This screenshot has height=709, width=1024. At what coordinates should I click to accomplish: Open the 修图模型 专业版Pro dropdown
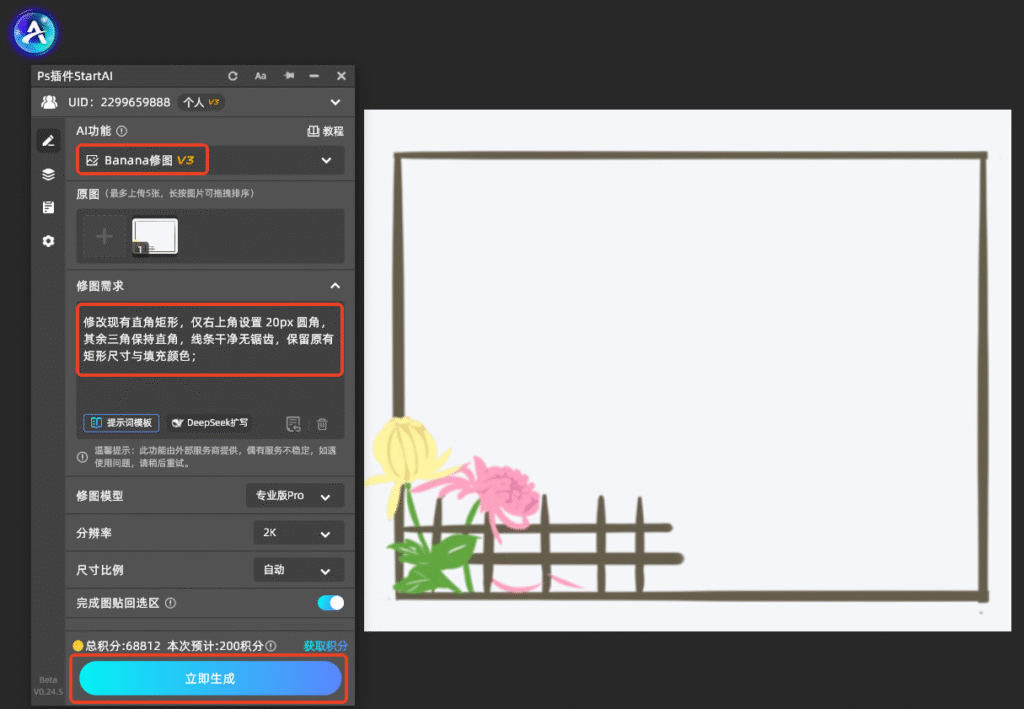pyautogui.click(x=295, y=496)
